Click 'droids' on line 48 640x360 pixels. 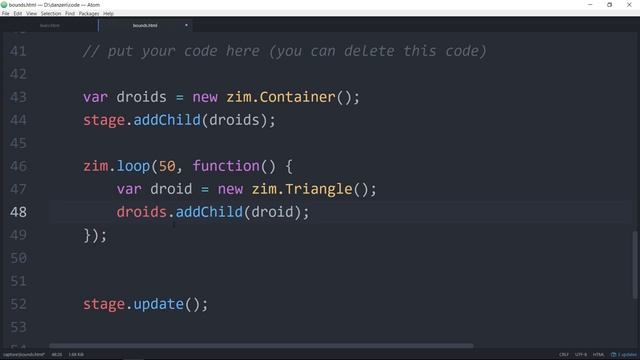point(142,212)
